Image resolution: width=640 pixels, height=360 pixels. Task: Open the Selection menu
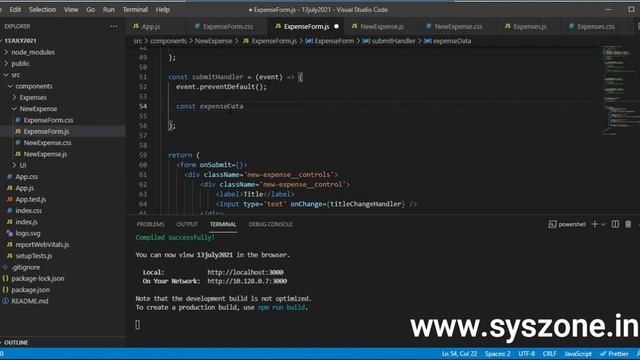[x=42, y=9]
